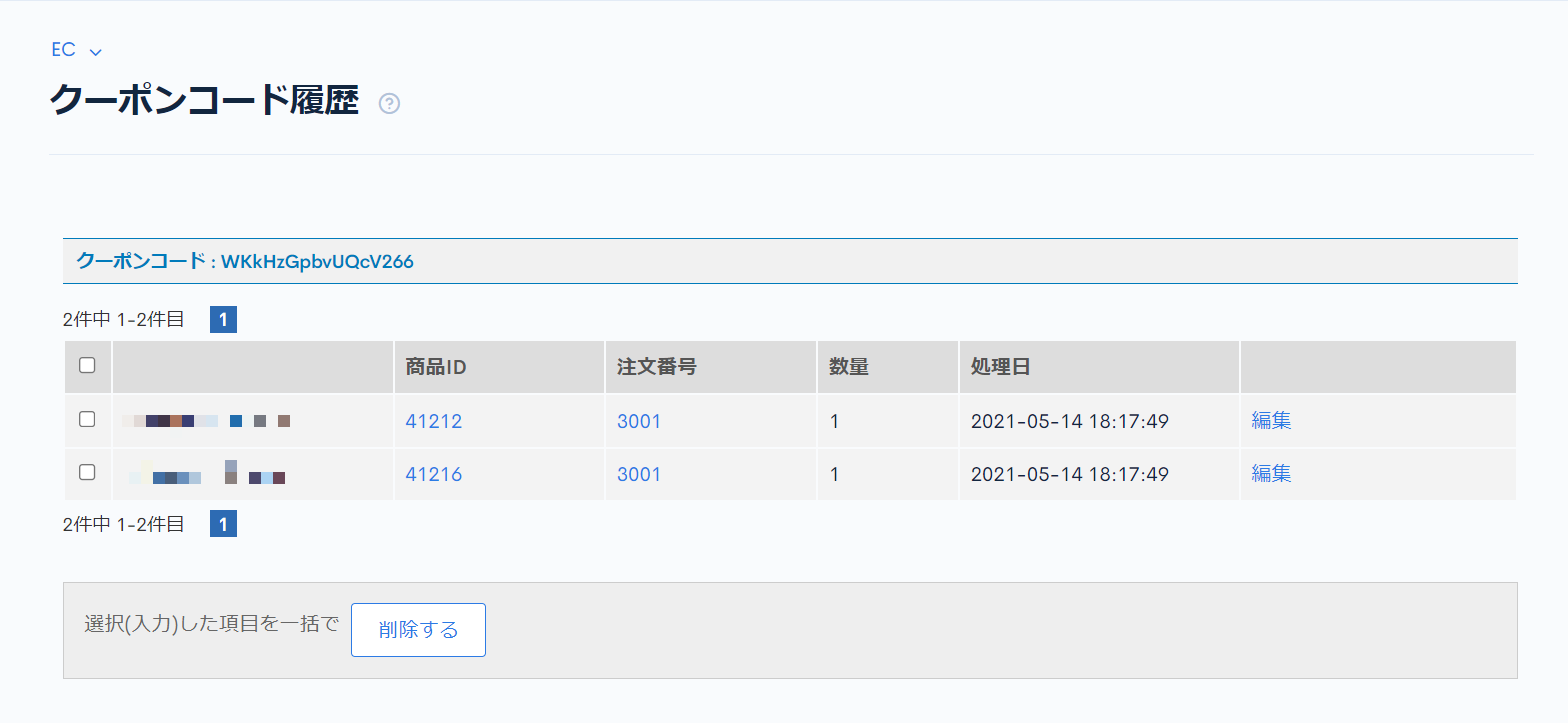Click the 処理日 column header
Viewport: 1568px width, 723px height.
[1000, 367]
